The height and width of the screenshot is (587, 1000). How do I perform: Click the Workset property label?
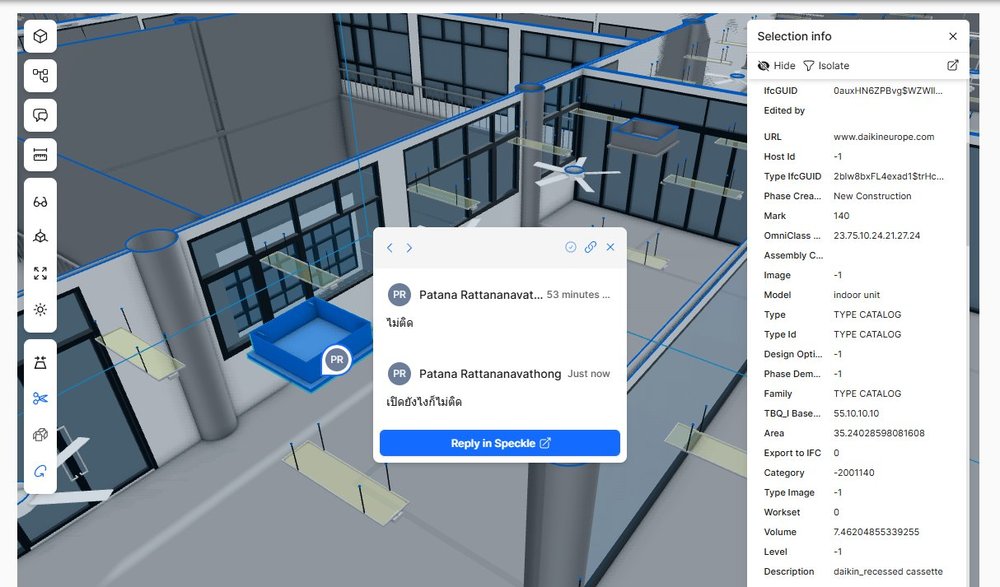781,512
